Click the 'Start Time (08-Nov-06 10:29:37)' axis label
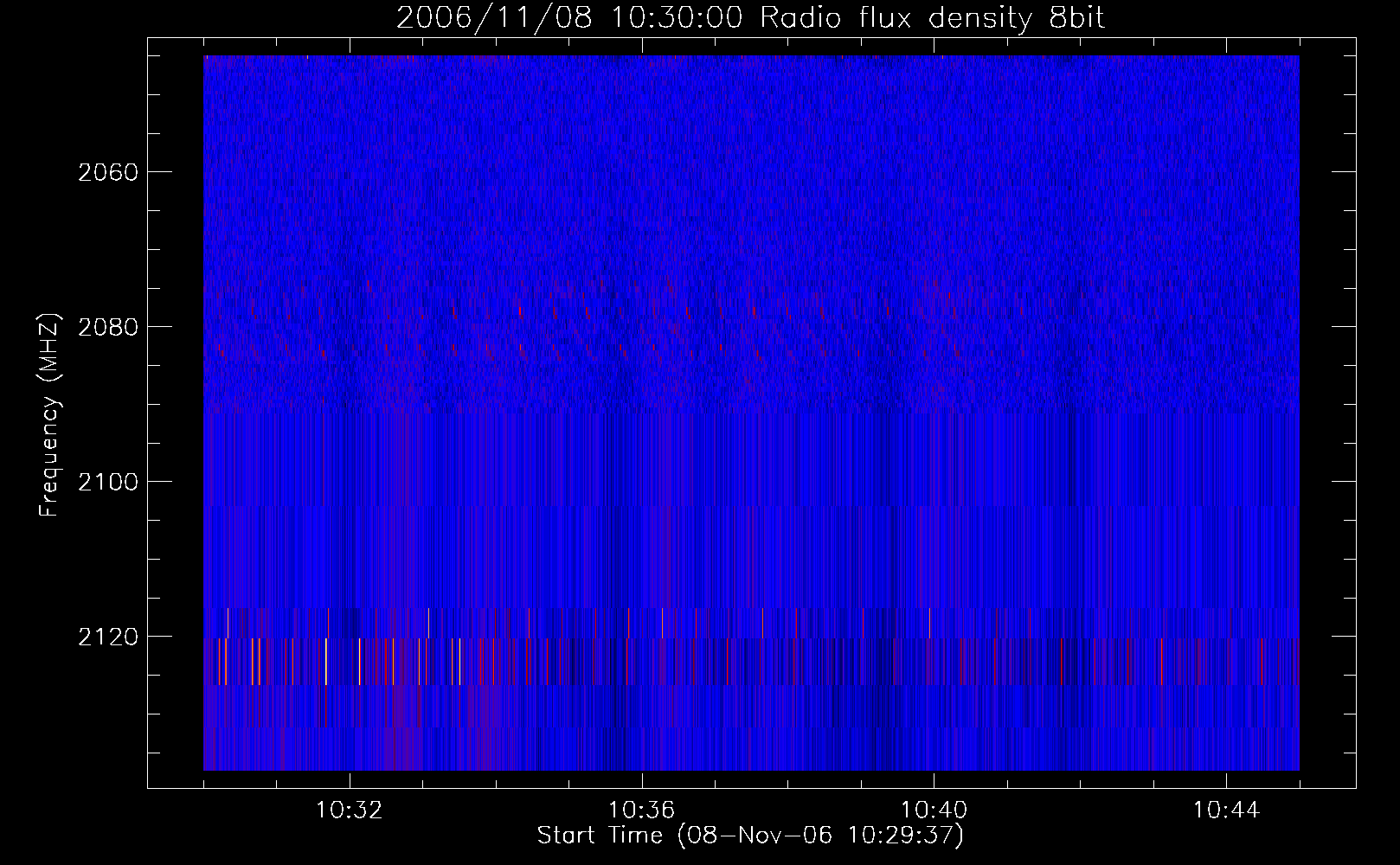 tap(750, 836)
